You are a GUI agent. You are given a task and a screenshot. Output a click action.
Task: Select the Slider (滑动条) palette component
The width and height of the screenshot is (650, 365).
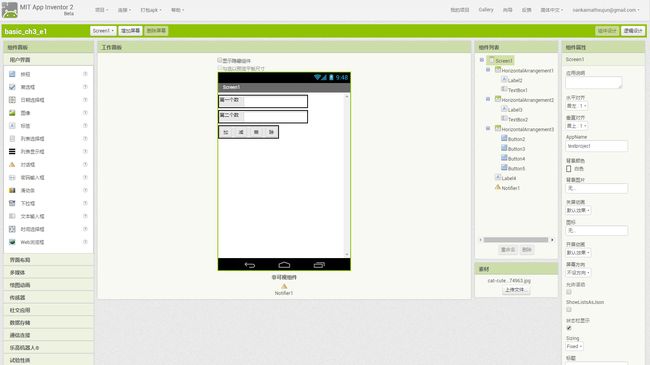tap(28, 190)
